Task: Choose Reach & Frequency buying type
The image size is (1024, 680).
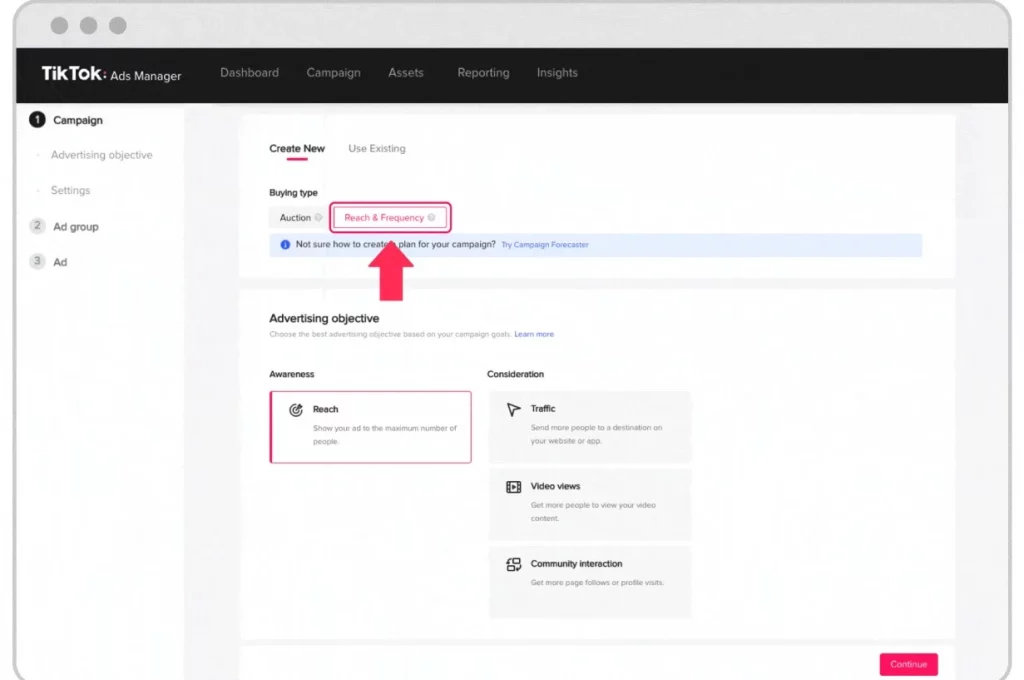Action: (x=390, y=218)
